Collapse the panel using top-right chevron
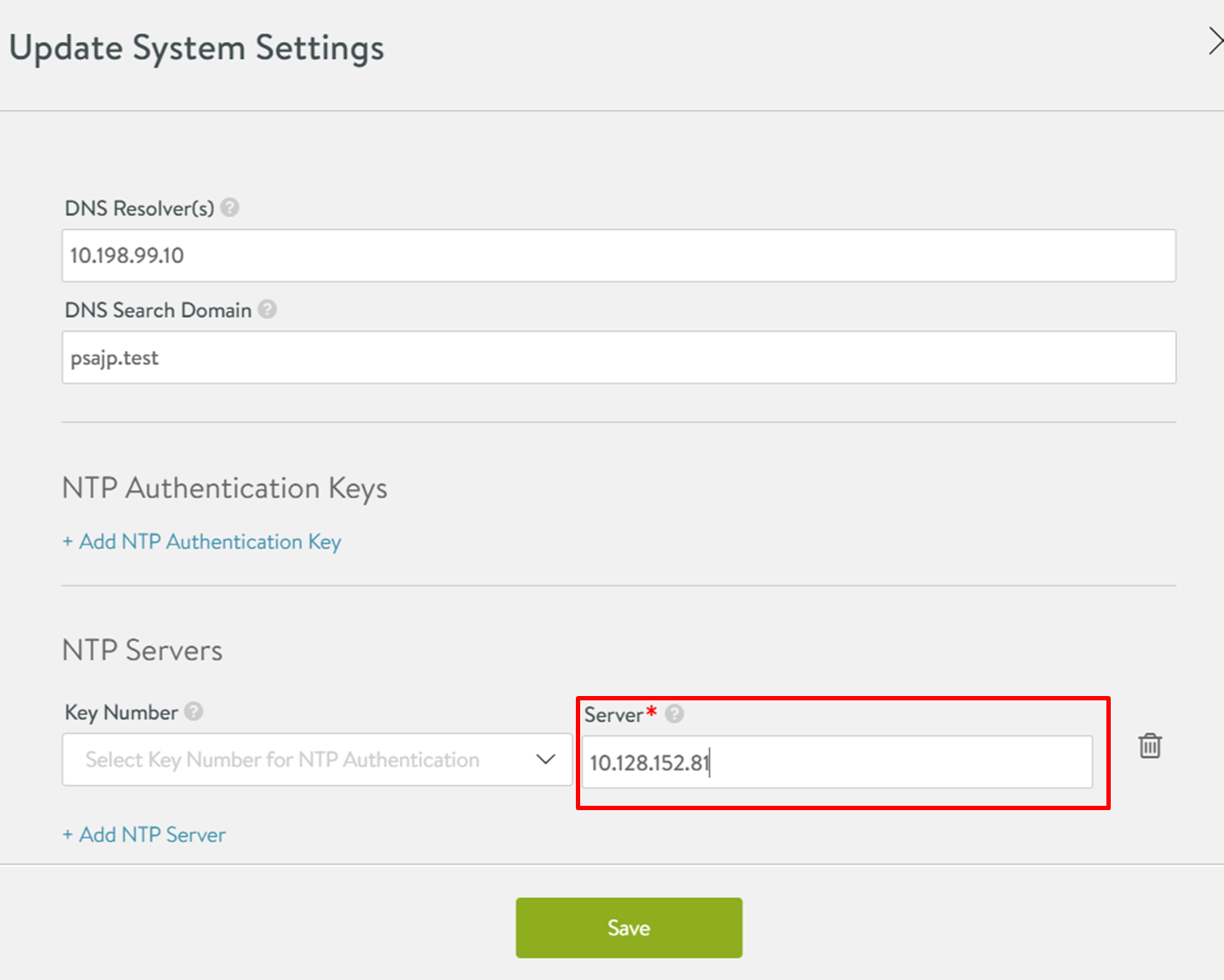The image size is (1224, 980). click(x=1214, y=41)
